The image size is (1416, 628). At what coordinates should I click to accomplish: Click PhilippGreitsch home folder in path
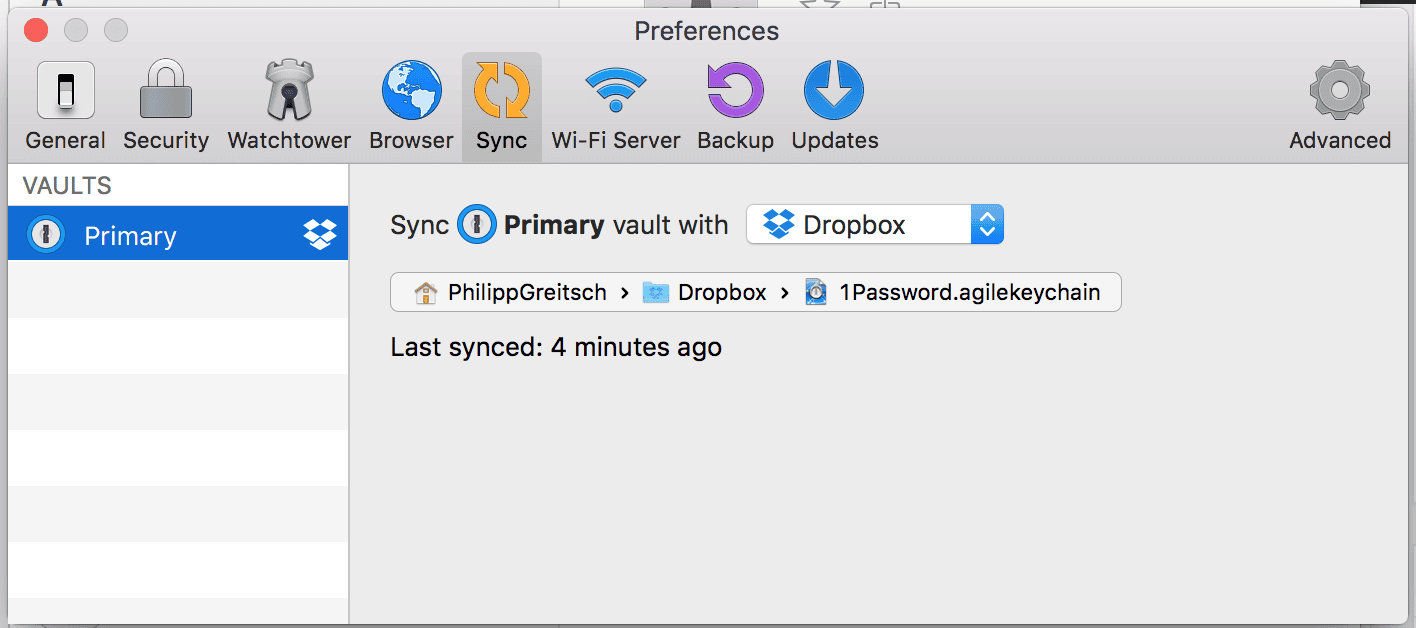[x=512, y=293]
